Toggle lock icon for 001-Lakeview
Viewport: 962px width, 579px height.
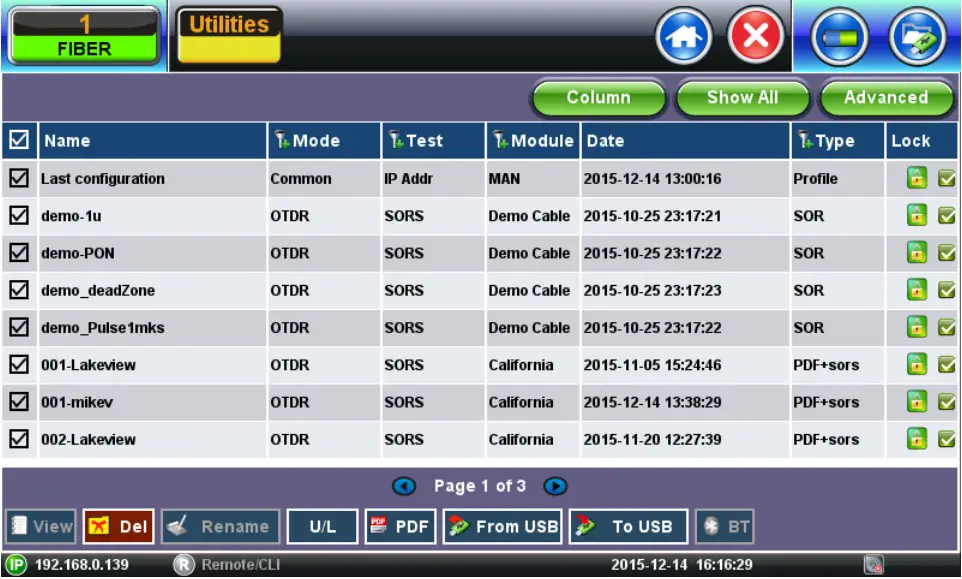[x=917, y=365]
